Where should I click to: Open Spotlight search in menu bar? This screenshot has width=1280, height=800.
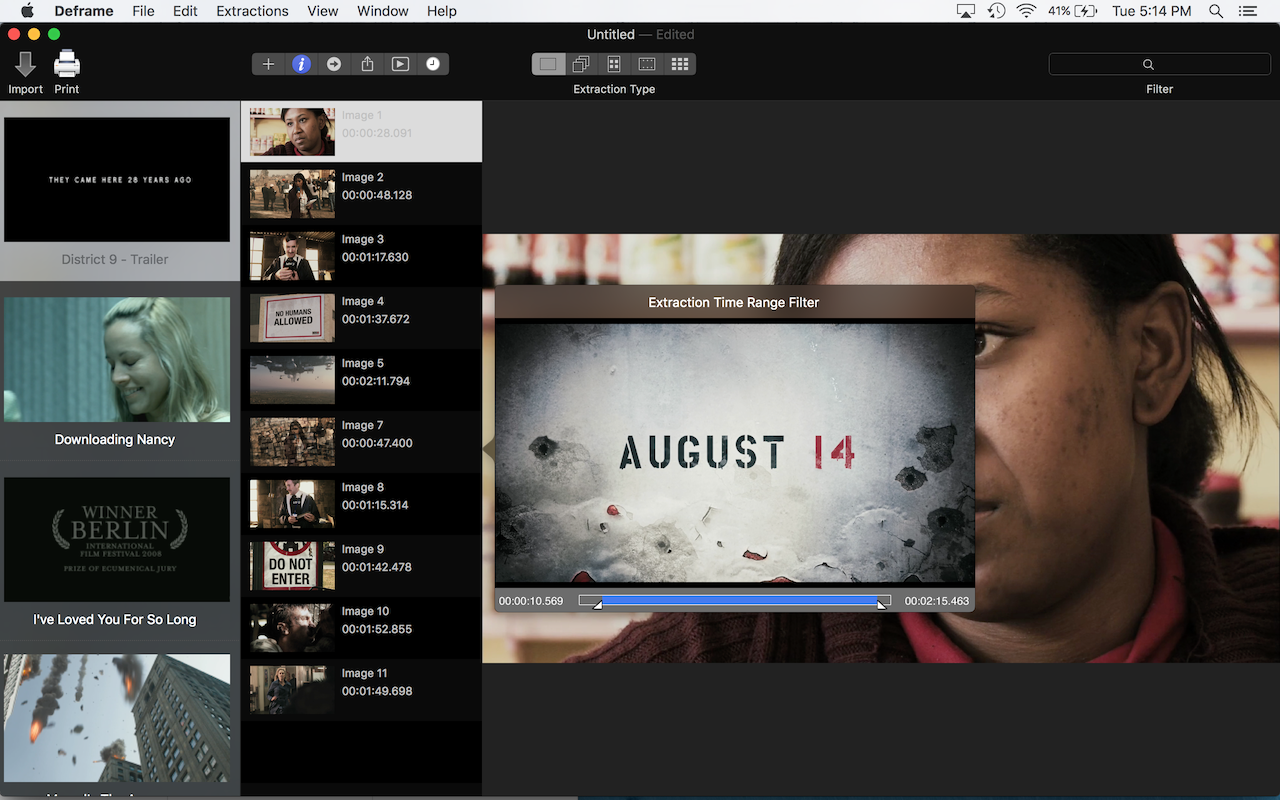point(1216,11)
